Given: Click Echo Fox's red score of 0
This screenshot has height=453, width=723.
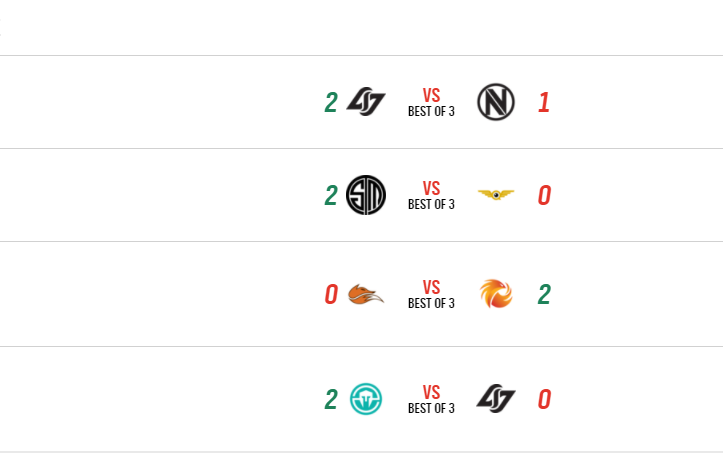Looking at the screenshot, I should coord(330,295).
